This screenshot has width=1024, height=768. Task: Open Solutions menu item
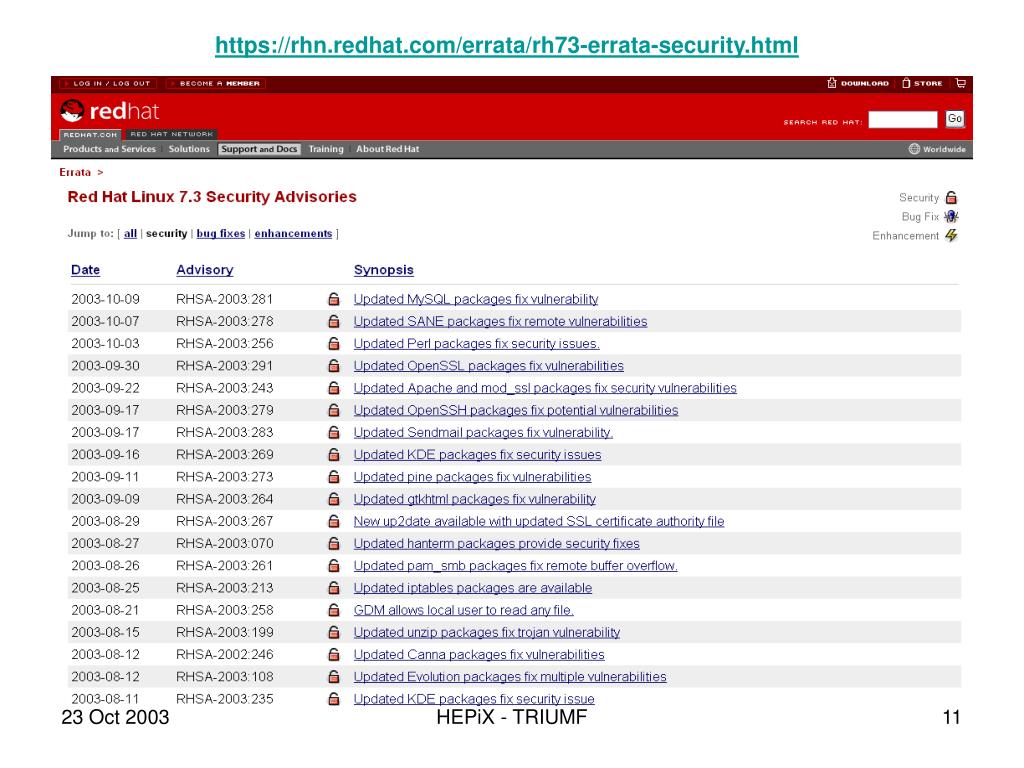(189, 149)
